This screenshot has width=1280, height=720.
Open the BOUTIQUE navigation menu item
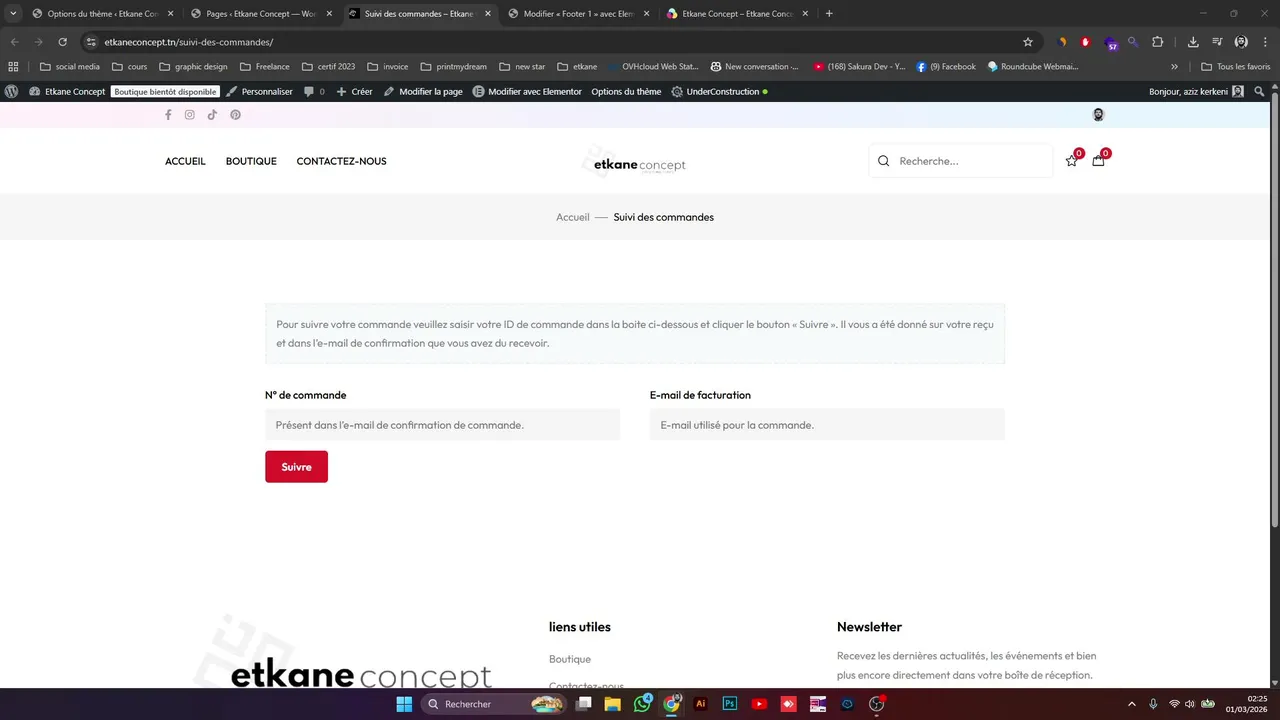251,161
